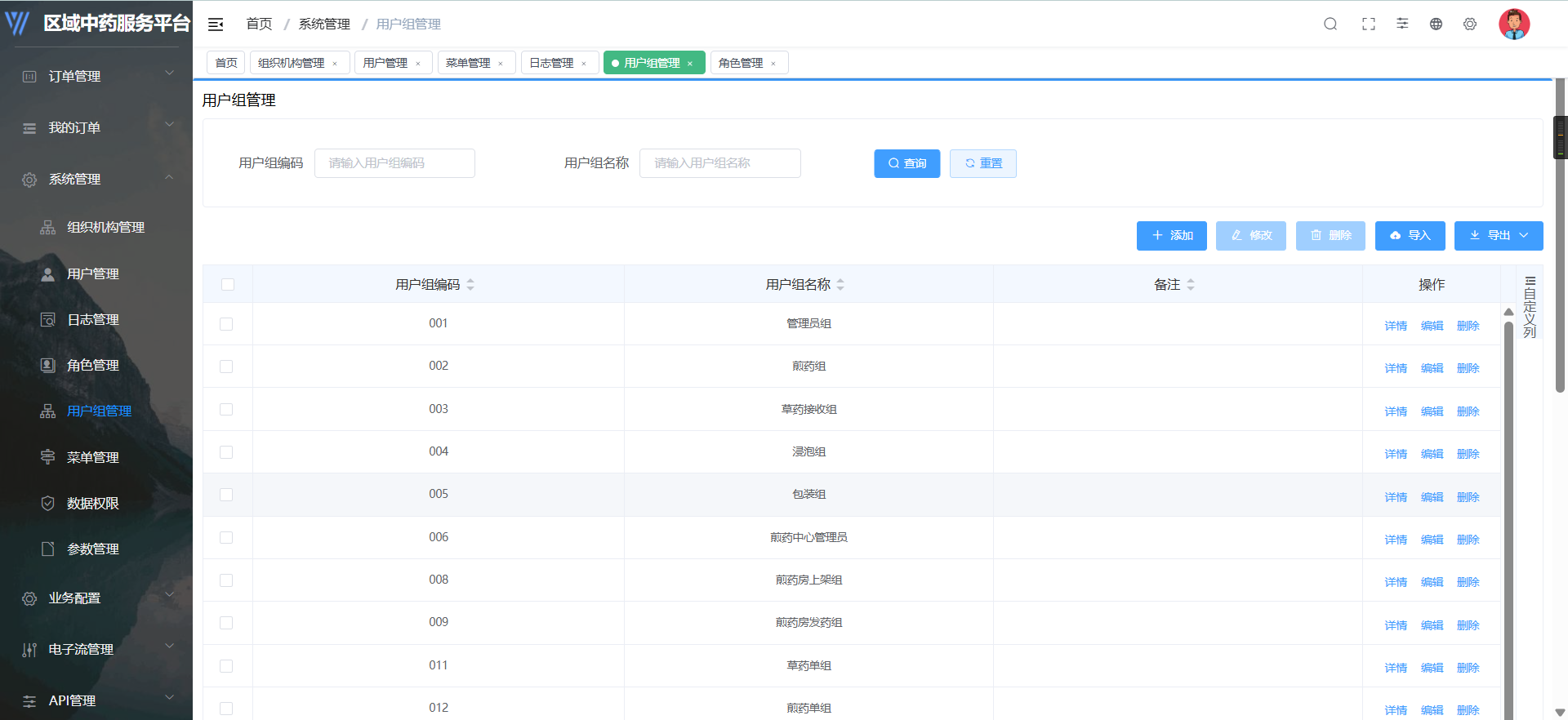Click the 角色管理 sidebar icon
Screen dimensions: 1568x720
48,365
